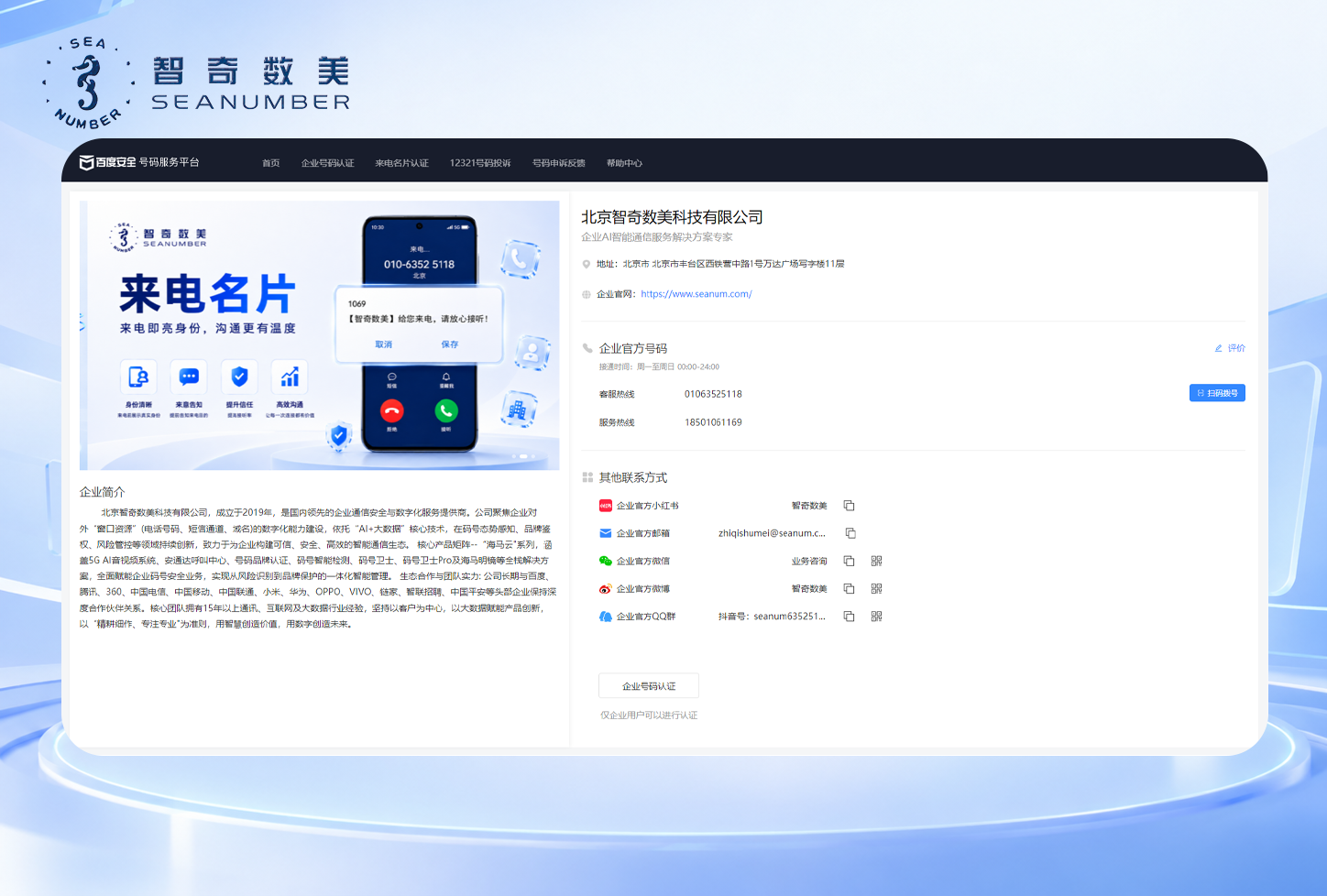Viewport: 1327px width, 896px height.
Task: Show QR code for 企业官方QQ群
Action: (877, 617)
